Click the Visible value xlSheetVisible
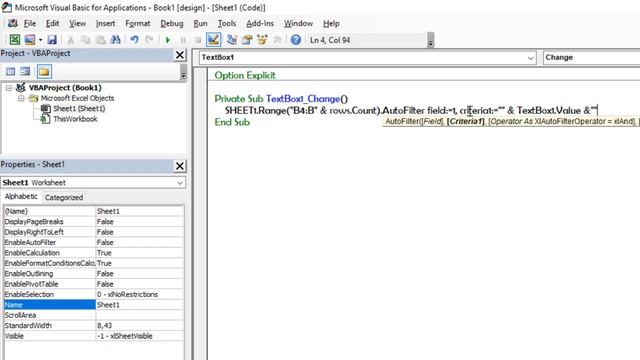This screenshot has width=640, height=360. [139, 336]
